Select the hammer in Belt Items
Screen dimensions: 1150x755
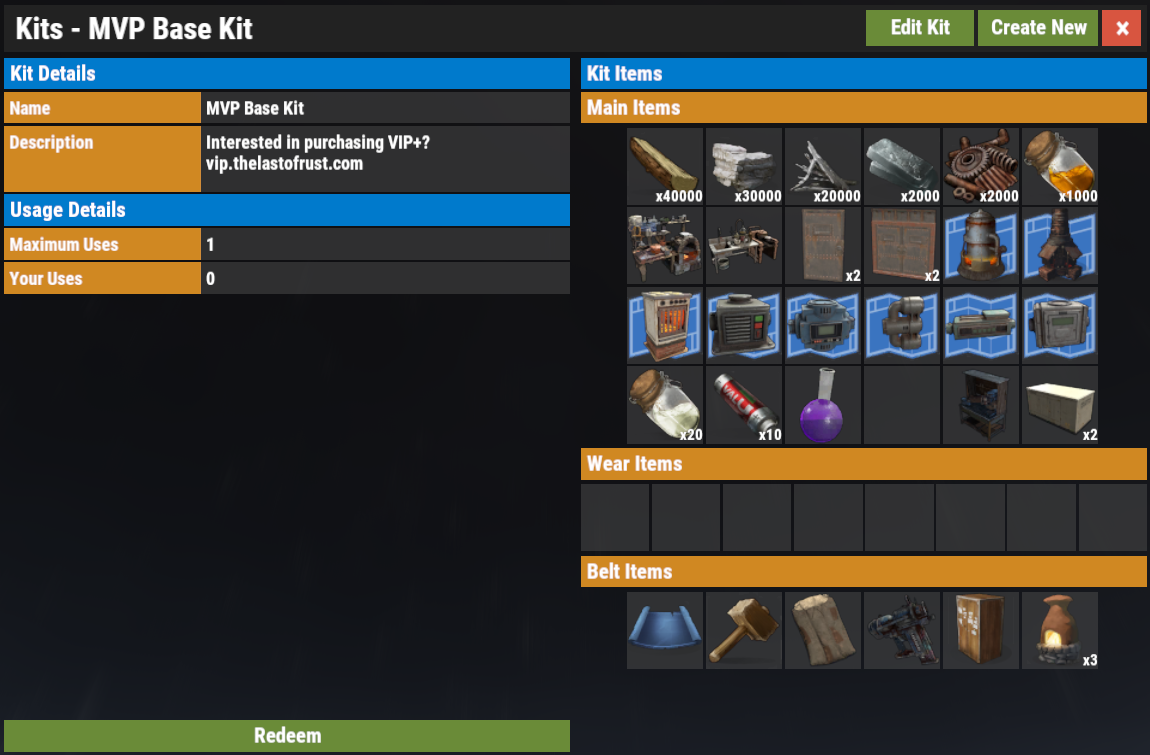click(744, 630)
